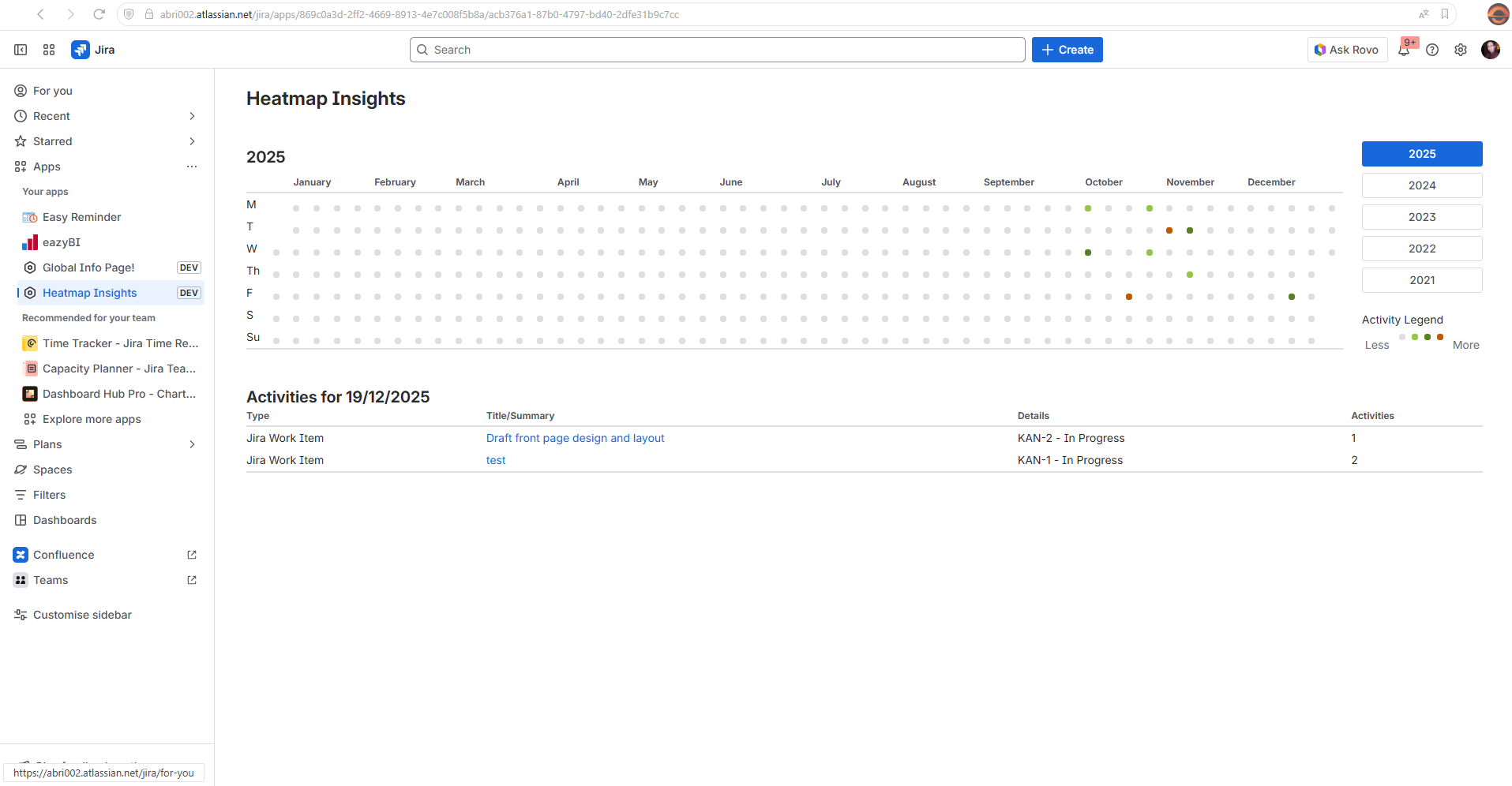Viewport: 1512px width, 786px height.
Task: Click the Time Tracker app icon
Action: coord(30,343)
